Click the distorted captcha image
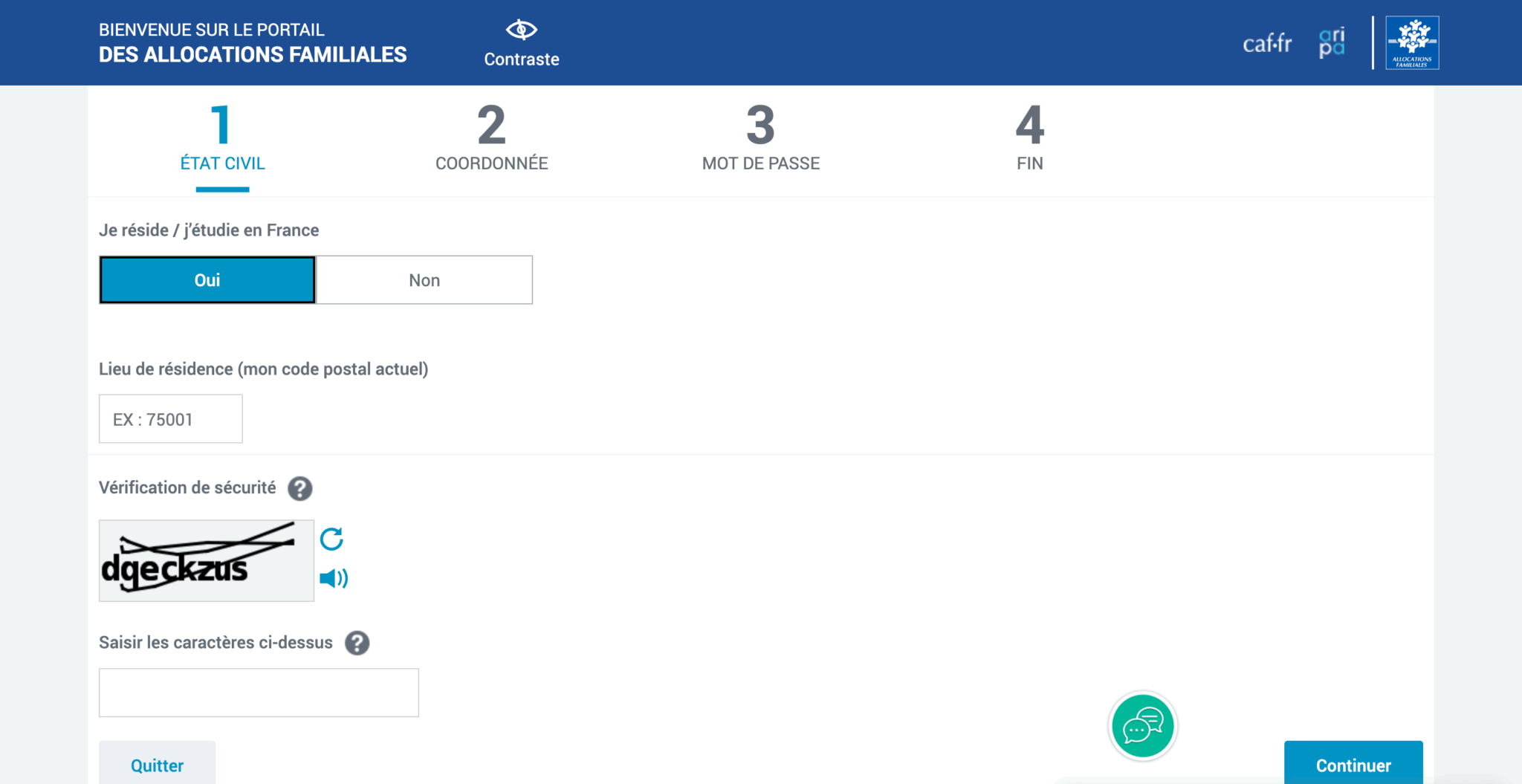1522x784 pixels. coord(207,561)
